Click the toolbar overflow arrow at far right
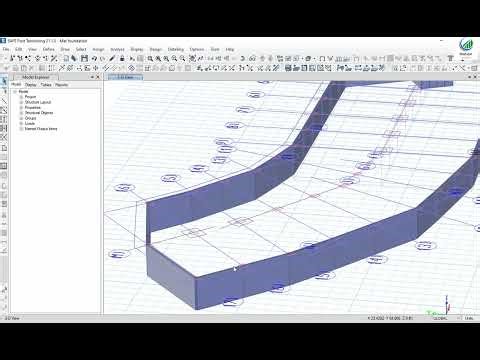Image resolution: width=480 pixels, height=360 pixels. point(463,61)
